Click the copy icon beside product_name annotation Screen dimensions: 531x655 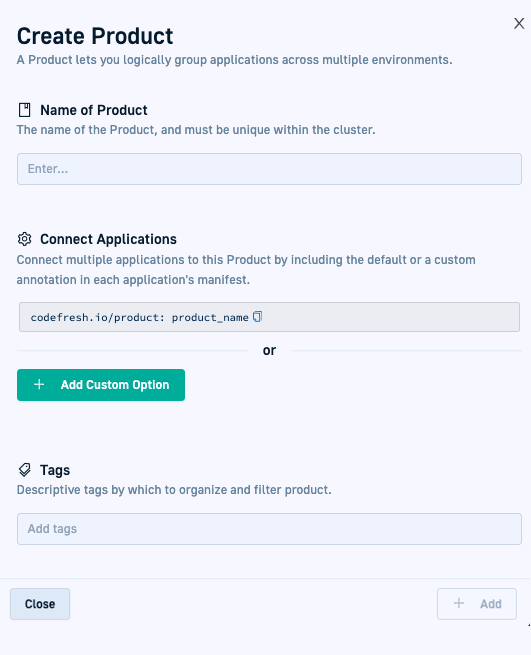coord(257,317)
